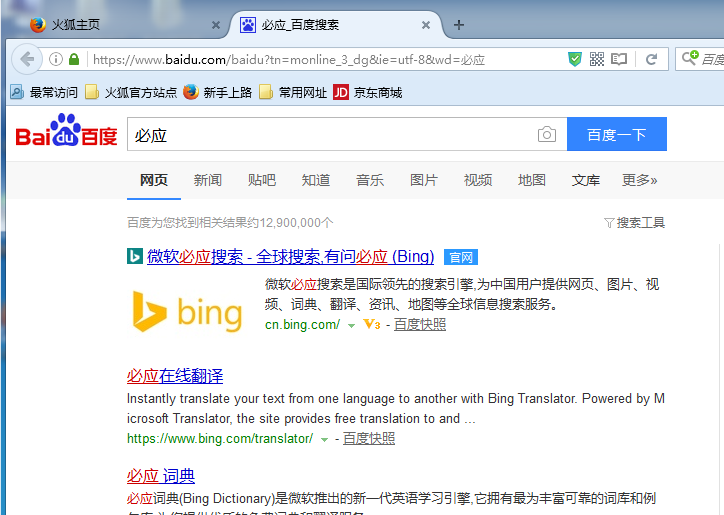
Task: Click result count text 百度为您找到相关结果约12,900,000个
Action: click(x=230, y=223)
